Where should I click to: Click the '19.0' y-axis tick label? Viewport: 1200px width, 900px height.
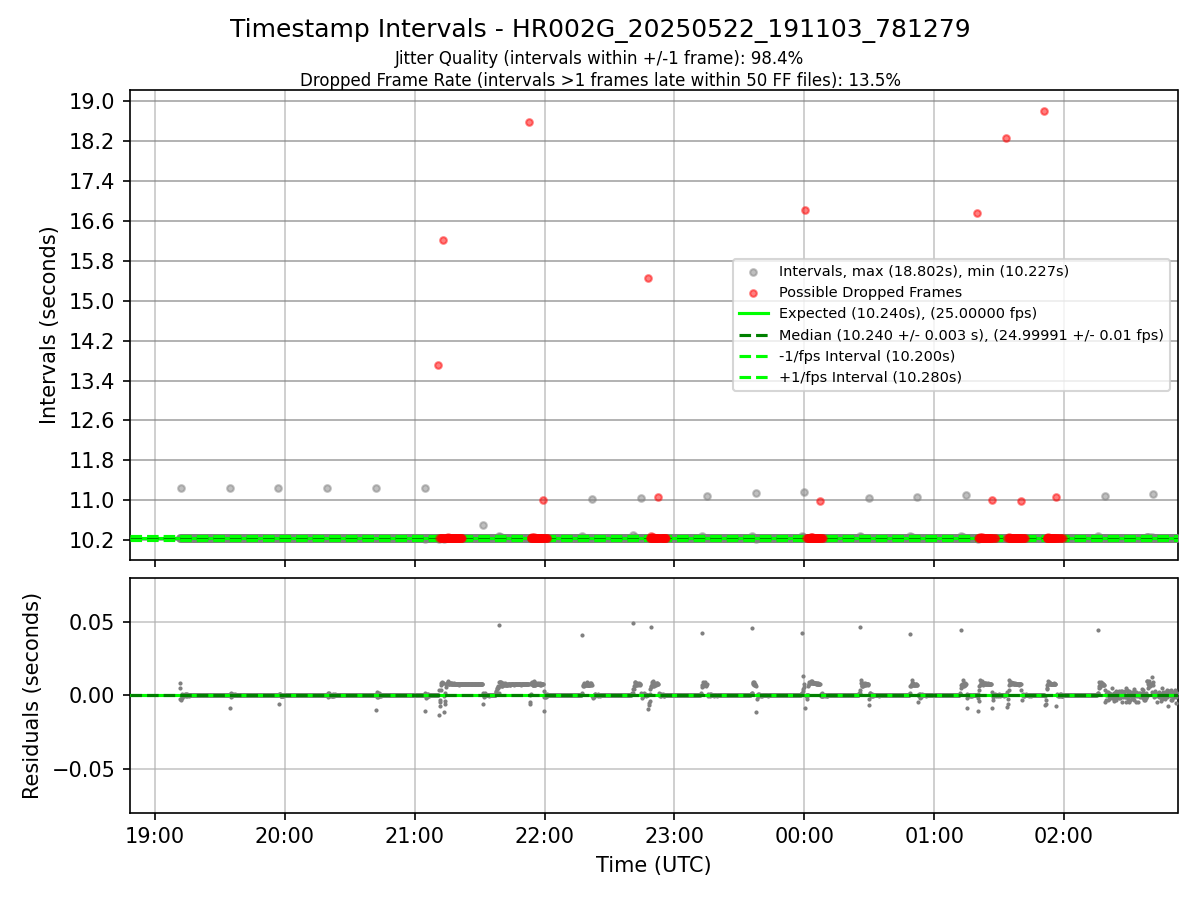(x=94, y=102)
